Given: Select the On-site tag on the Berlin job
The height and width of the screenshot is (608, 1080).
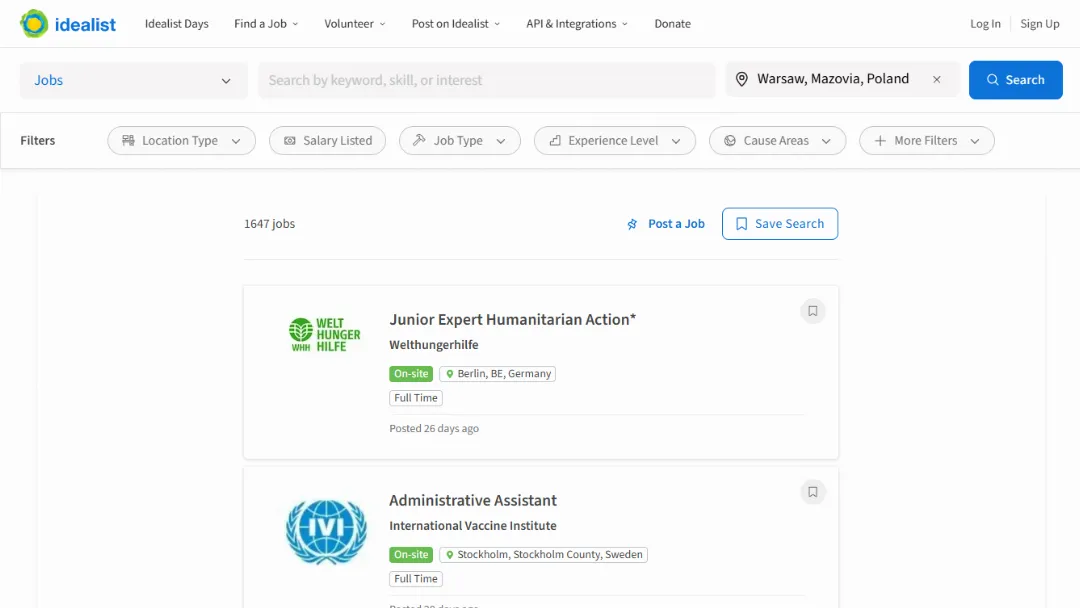Looking at the screenshot, I should coord(411,373).
